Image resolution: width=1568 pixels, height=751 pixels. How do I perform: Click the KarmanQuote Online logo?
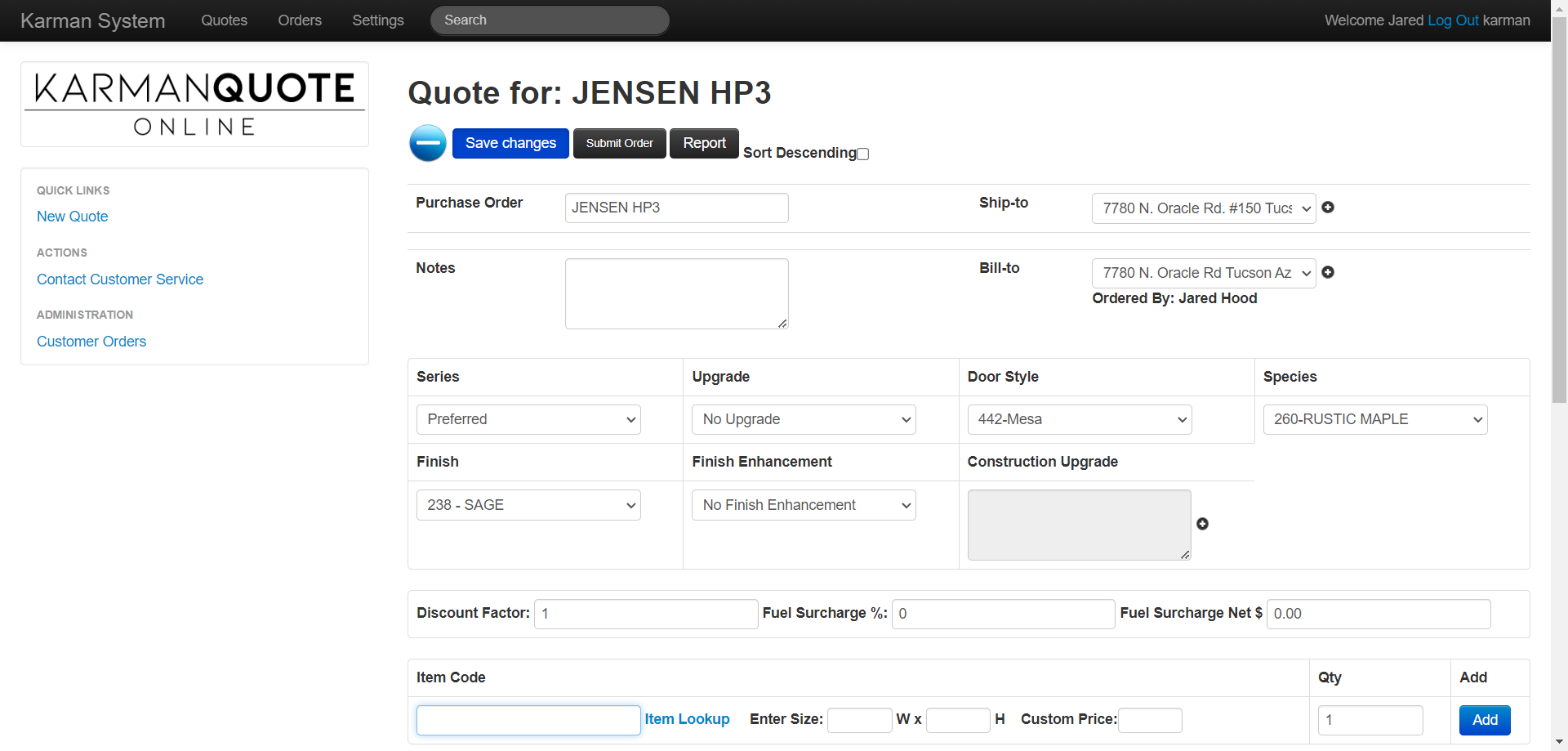(x=194, y=105)
